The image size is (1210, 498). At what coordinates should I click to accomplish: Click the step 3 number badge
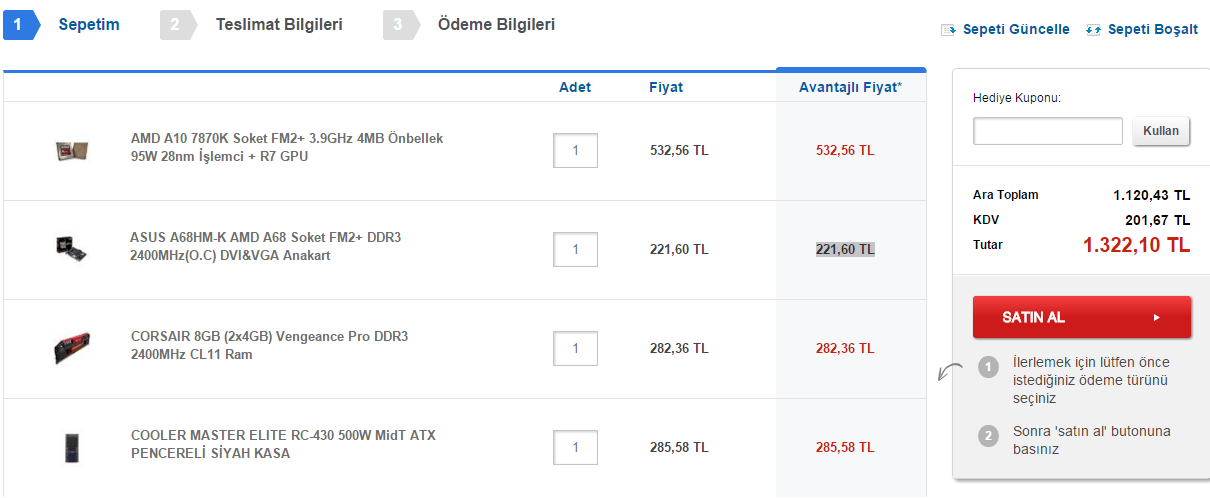coord(398,25)
